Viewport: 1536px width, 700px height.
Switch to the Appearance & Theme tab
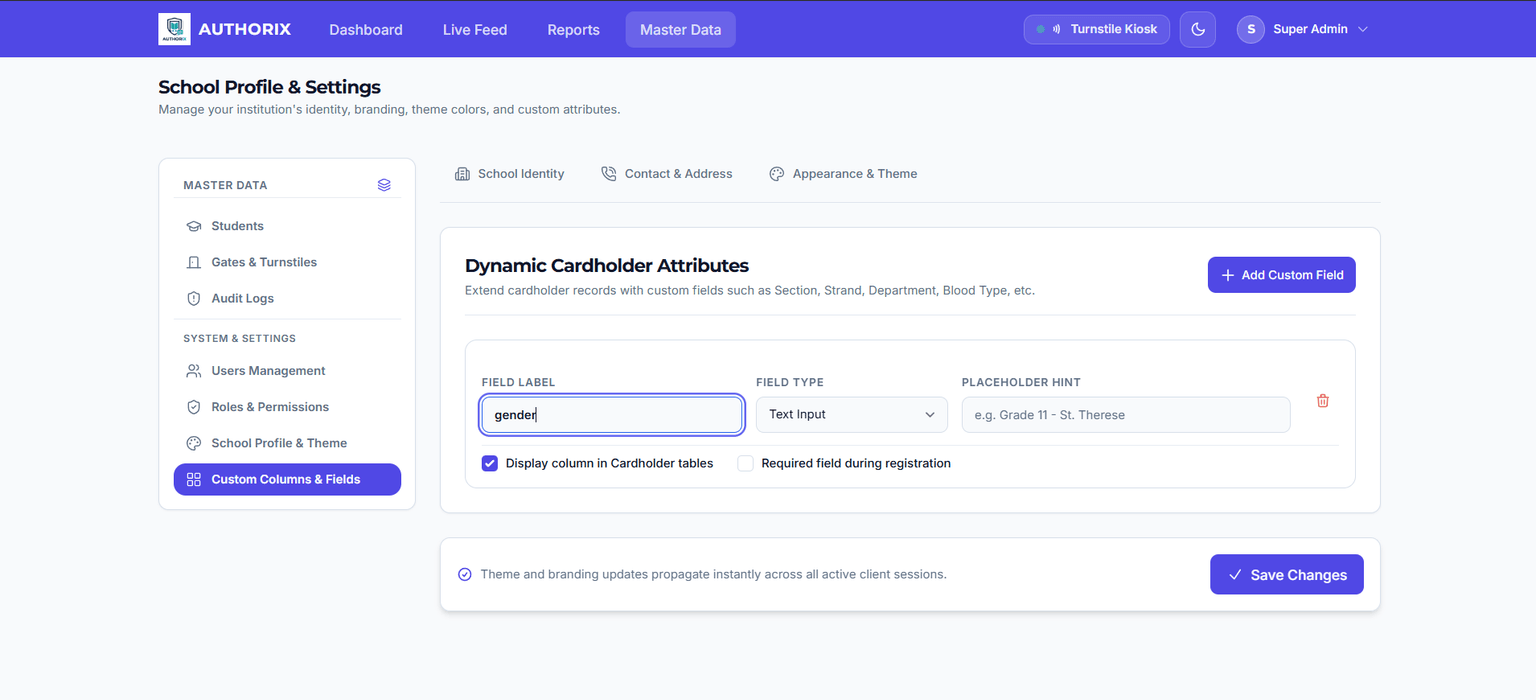tap(843, 174)
